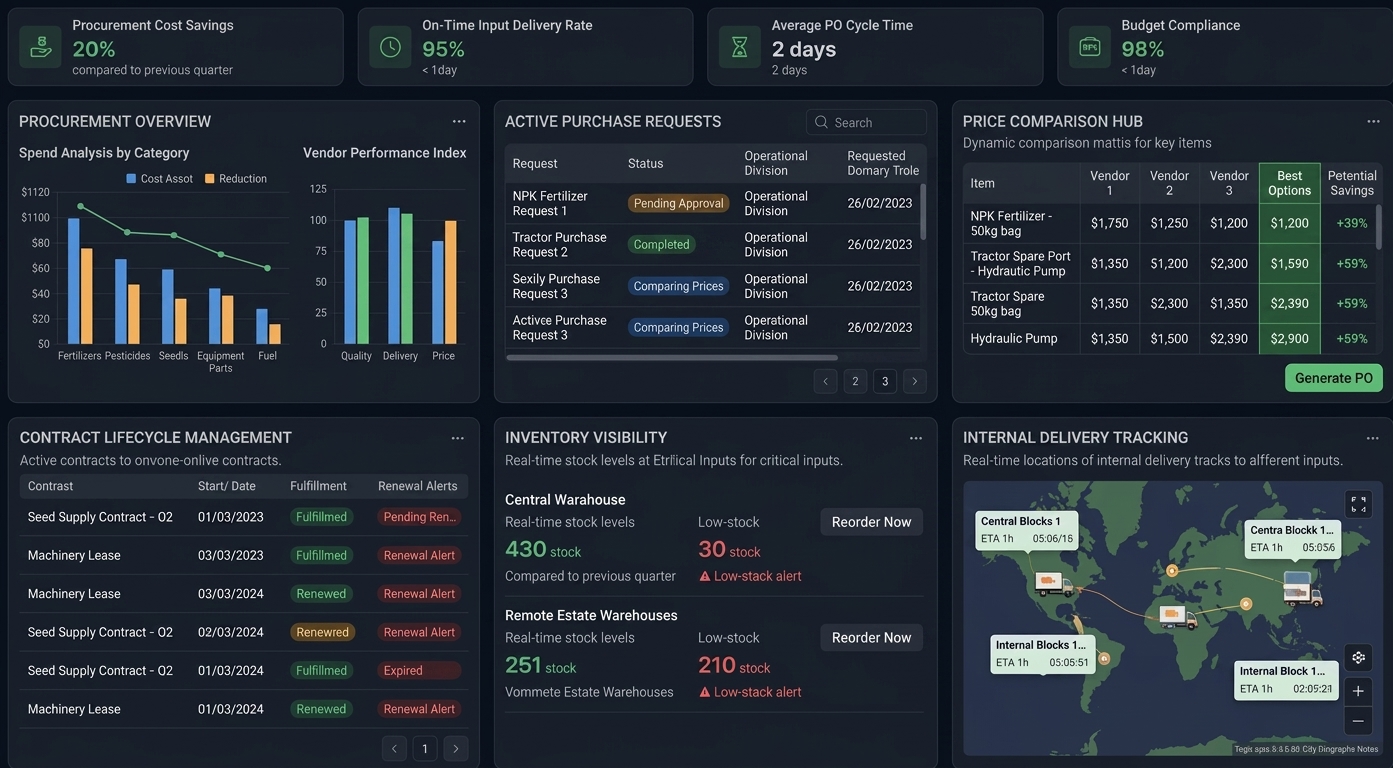The height and width of the screenshot is (768, 1393).
Task: Open page 2 of purchase requests
Action: tap(855, 381)
